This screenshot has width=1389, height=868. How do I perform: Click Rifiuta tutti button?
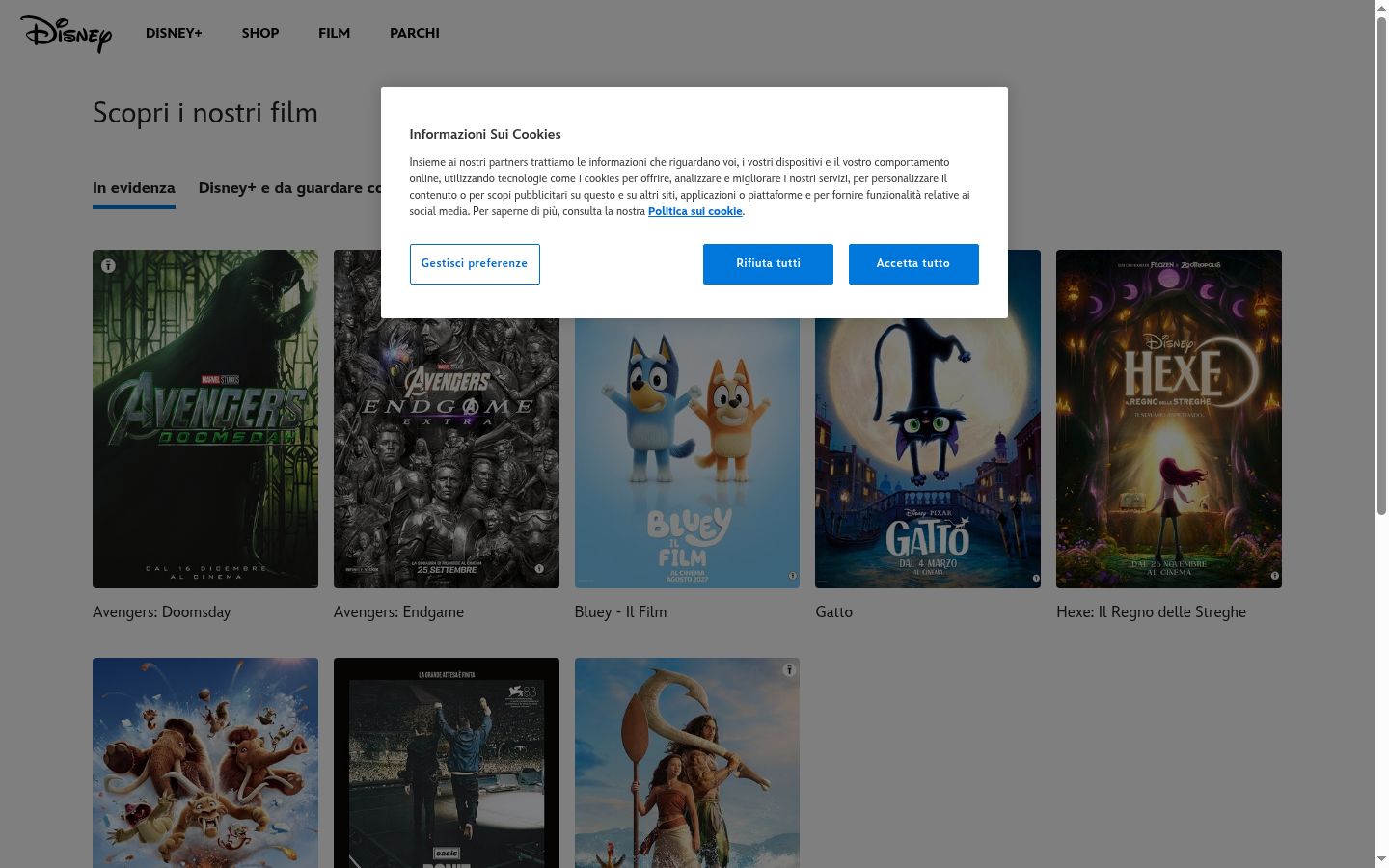768,264
